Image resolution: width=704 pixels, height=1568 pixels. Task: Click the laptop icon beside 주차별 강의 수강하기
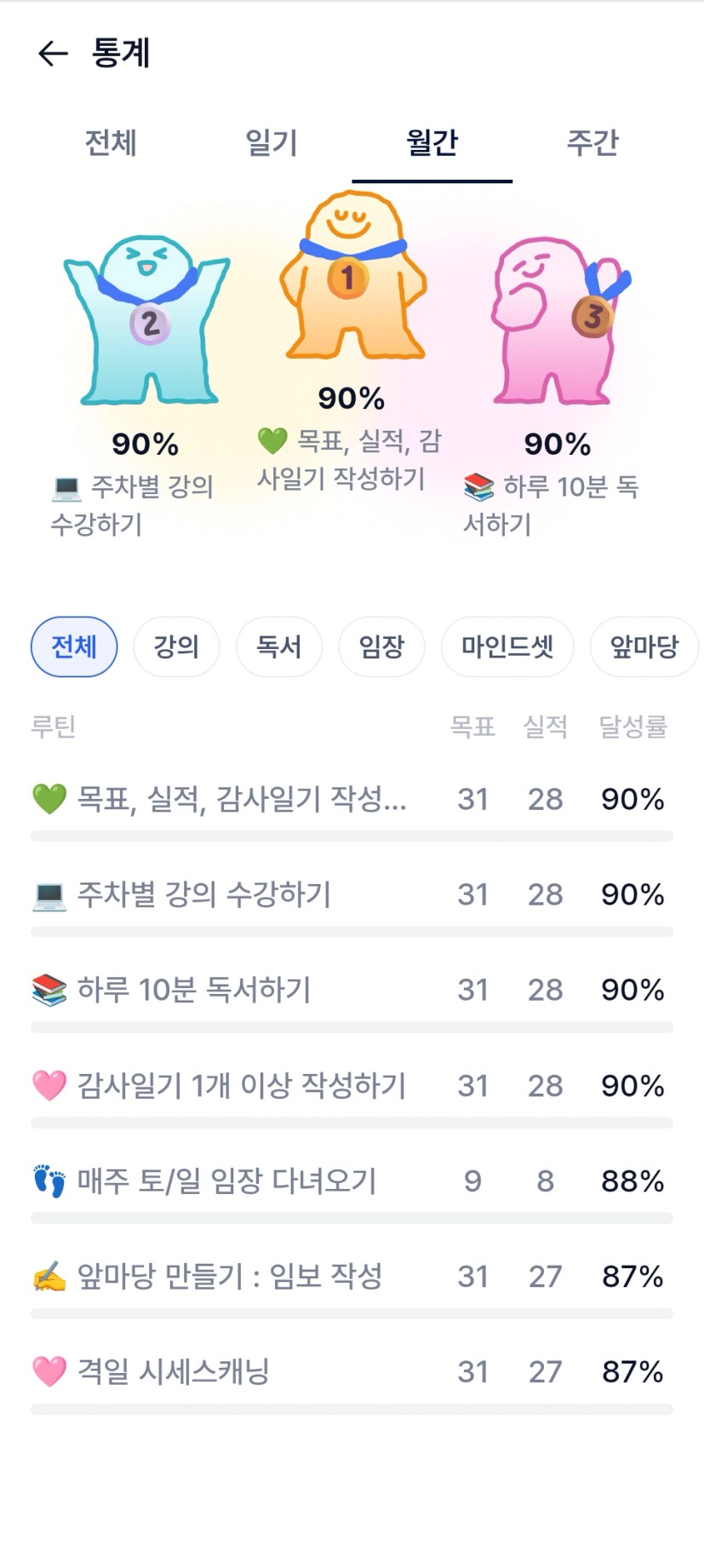pyautogui.click(x=49, y=895)
